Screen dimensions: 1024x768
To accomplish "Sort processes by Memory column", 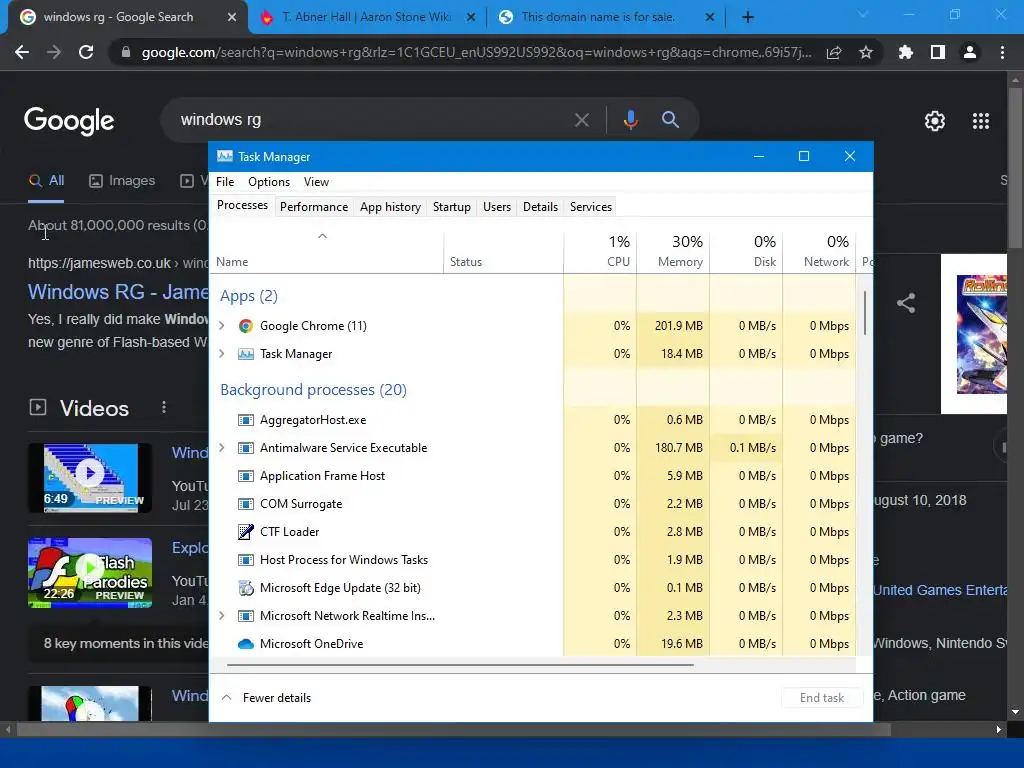I will [673, 251].
